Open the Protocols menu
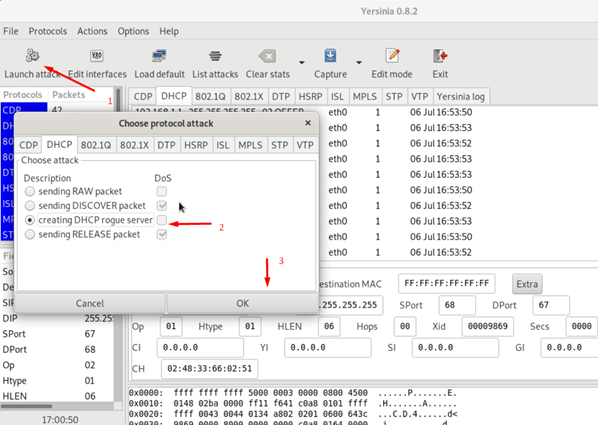598x425 pixels. click(x=48, y=31)
